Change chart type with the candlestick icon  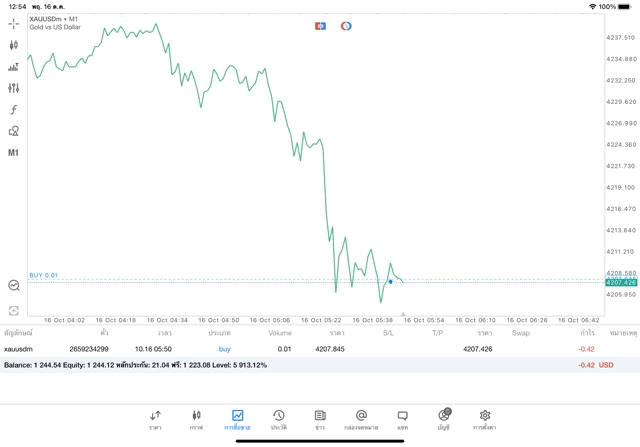[14, 45]
